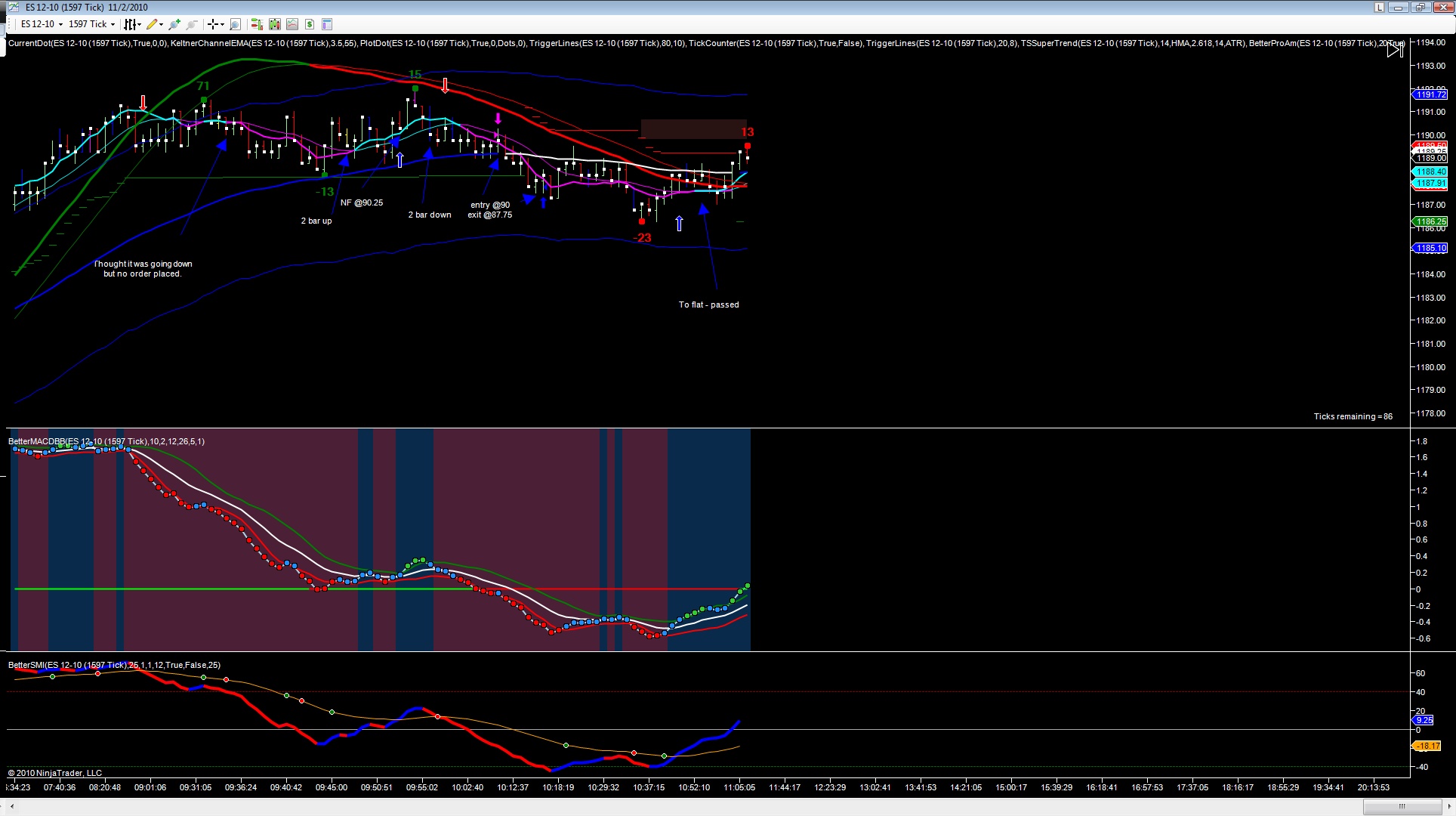Click the zoom in magnifier icon
The width and height of the screenshot is (1456, 816).
(175, 24)
